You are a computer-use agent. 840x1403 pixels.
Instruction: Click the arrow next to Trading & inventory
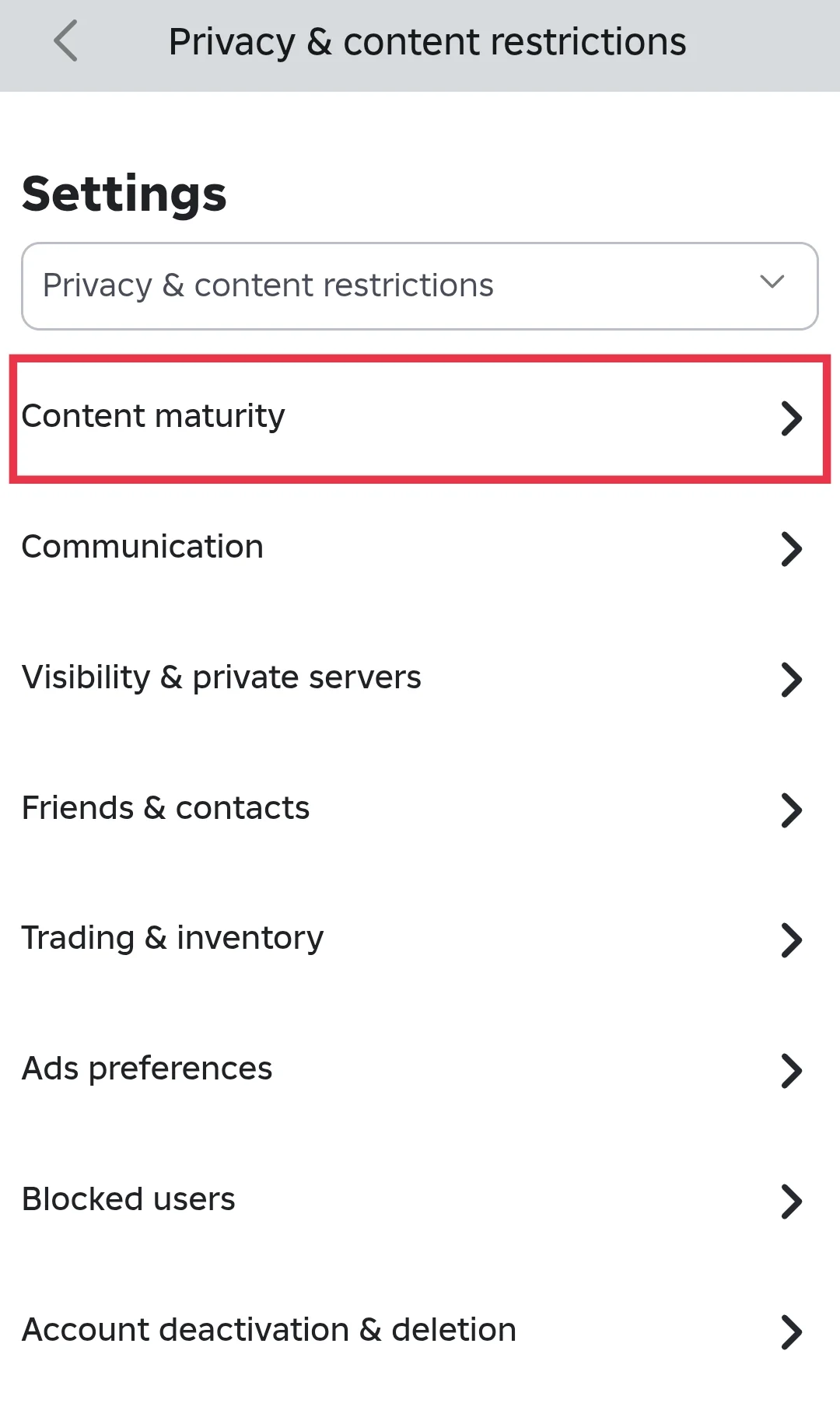pos(791,940)
